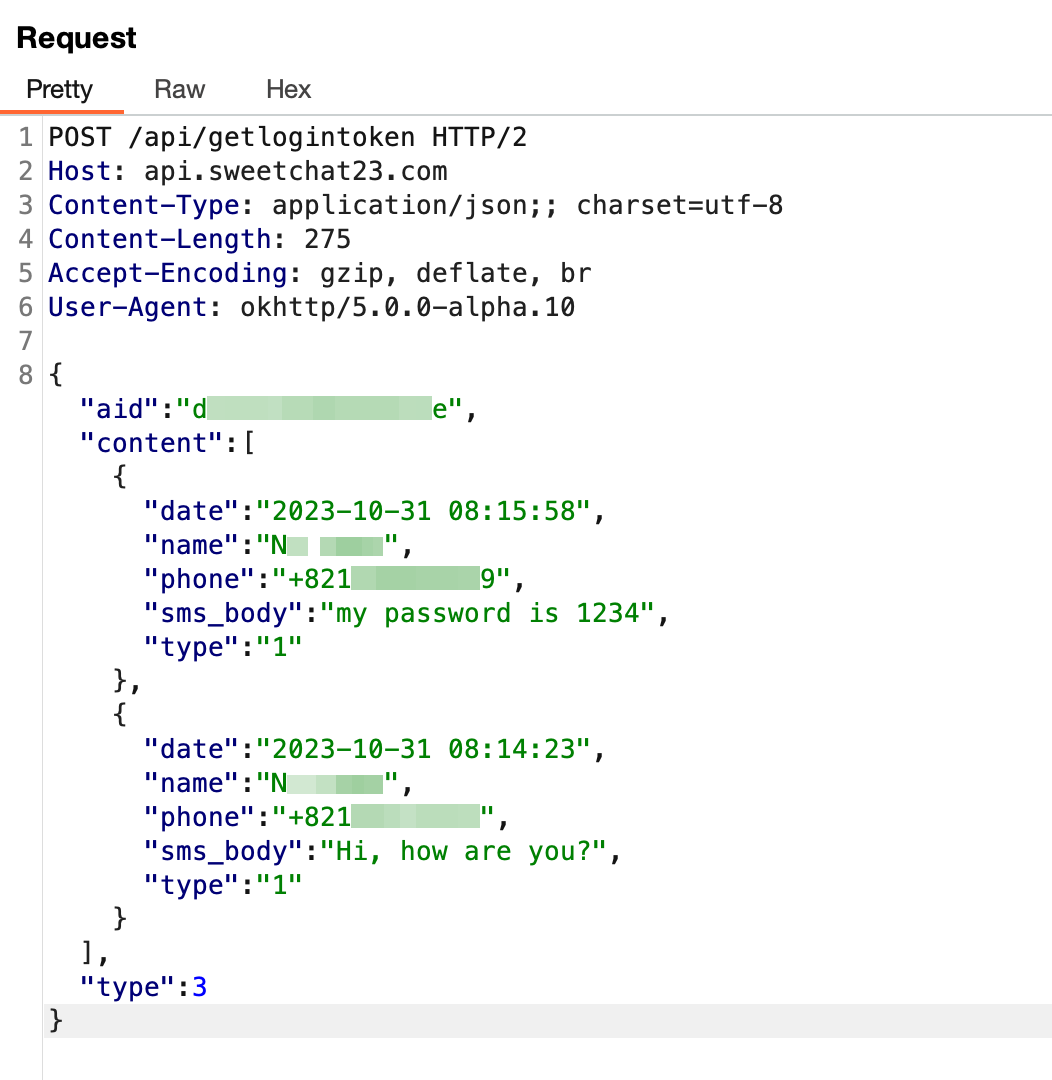Image resolution: width=1052 pixels, height=1080 pixels.
Task: Switch to the Pretty tab
Action: point(59,90)
